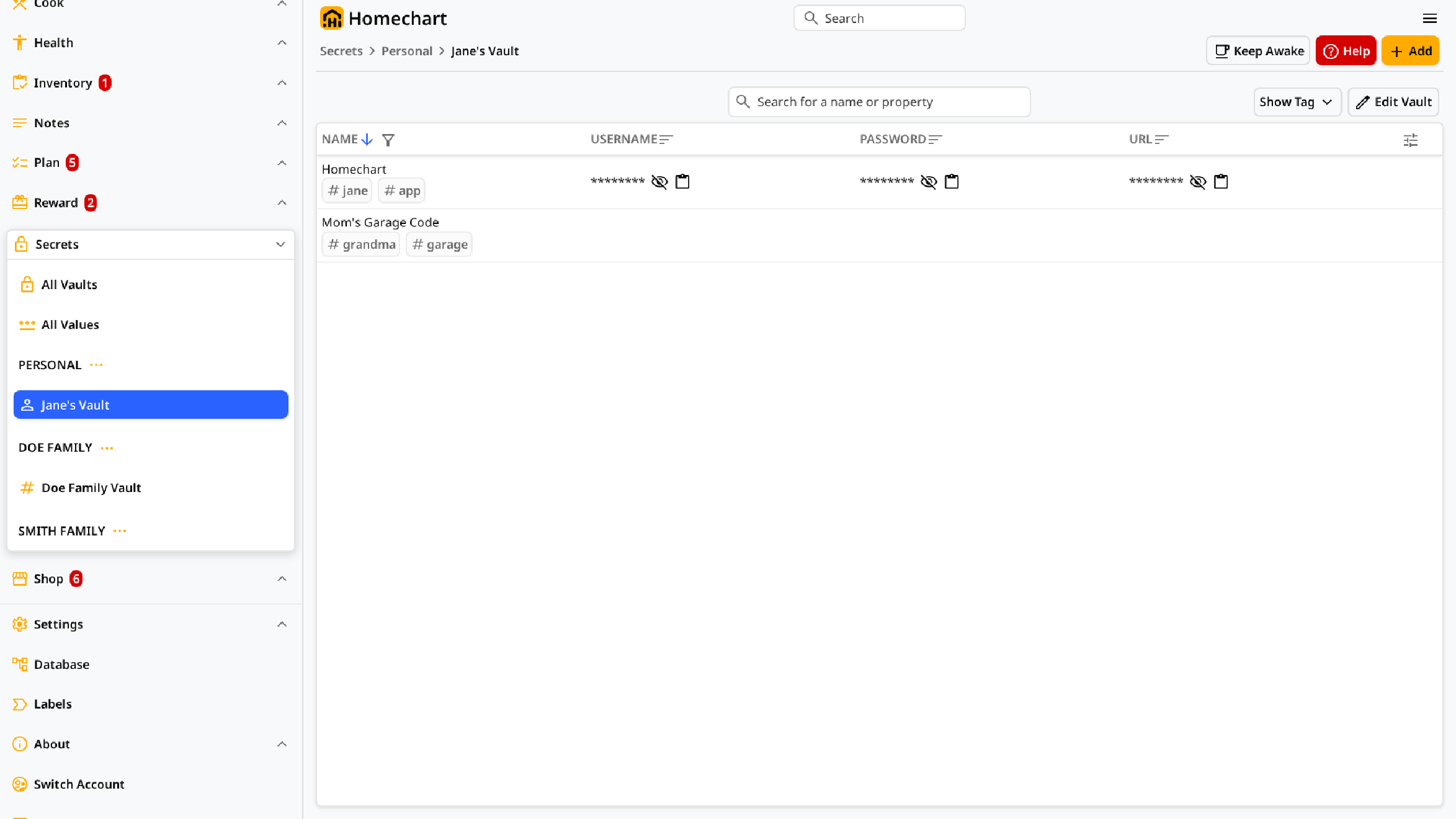Viewport: 1456px width, 819px height.
Task: Copy the Homechart URL to clipboard
Action: click(x=1221, y=182)
